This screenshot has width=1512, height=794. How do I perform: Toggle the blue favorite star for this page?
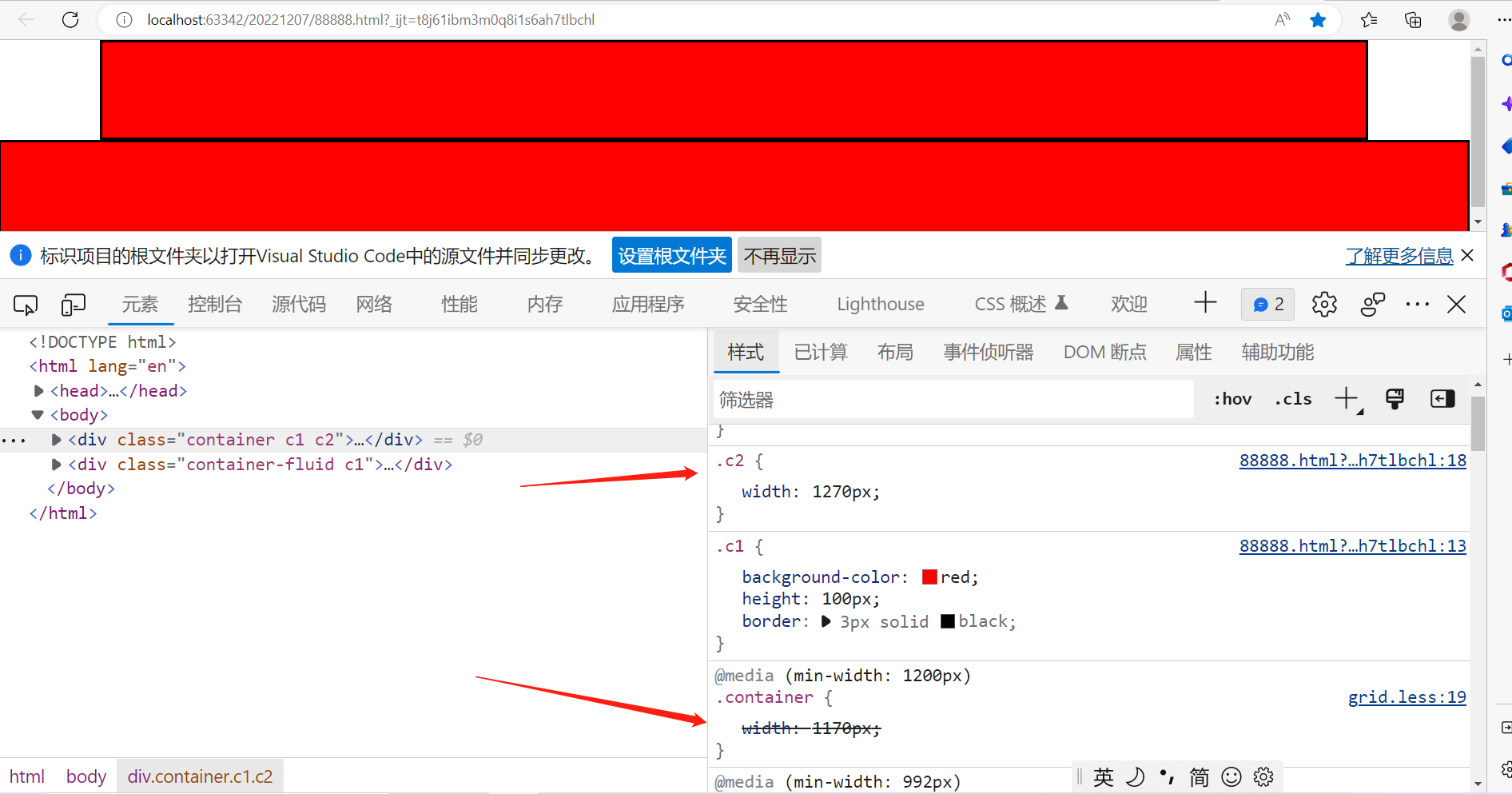pos(1318,20)
